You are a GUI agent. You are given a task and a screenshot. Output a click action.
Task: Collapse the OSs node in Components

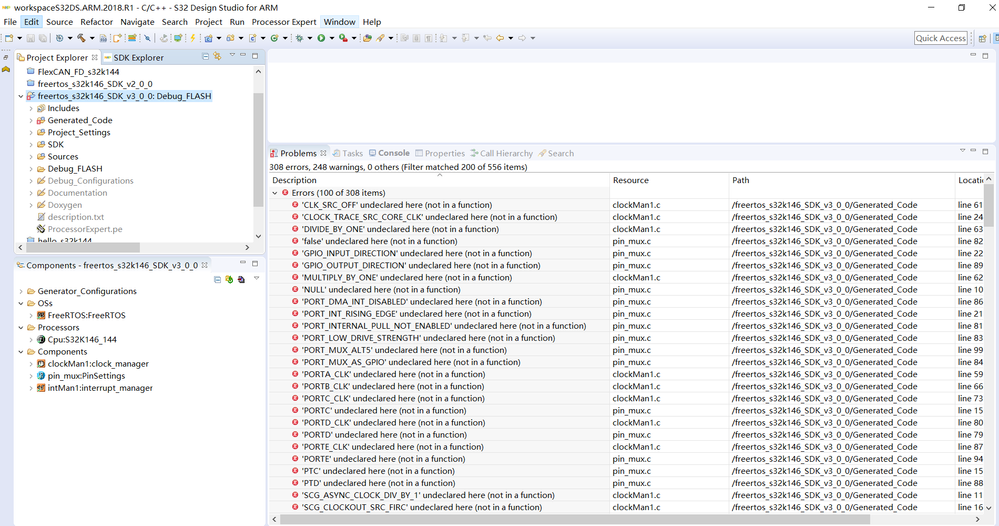(x=20, y=303)
